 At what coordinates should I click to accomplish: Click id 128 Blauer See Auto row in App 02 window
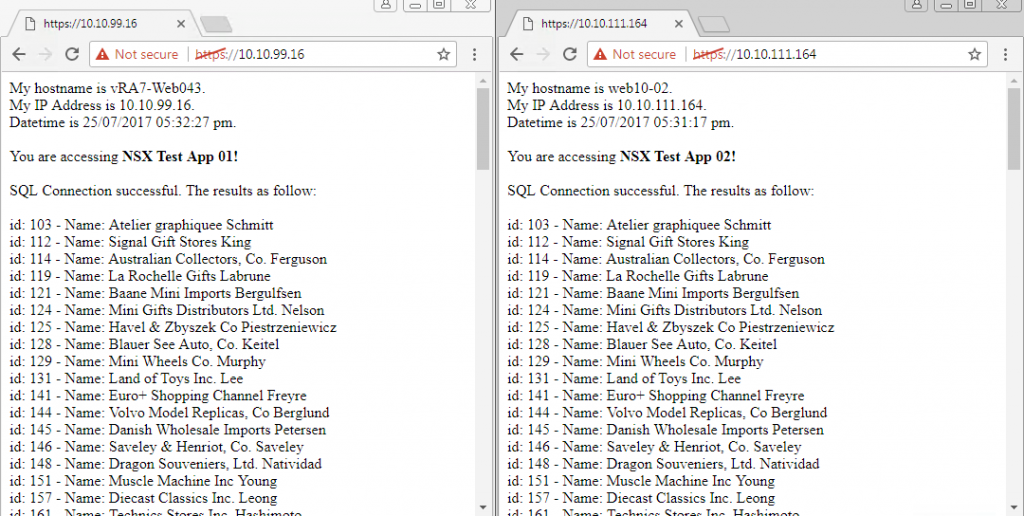pos(642,344)
